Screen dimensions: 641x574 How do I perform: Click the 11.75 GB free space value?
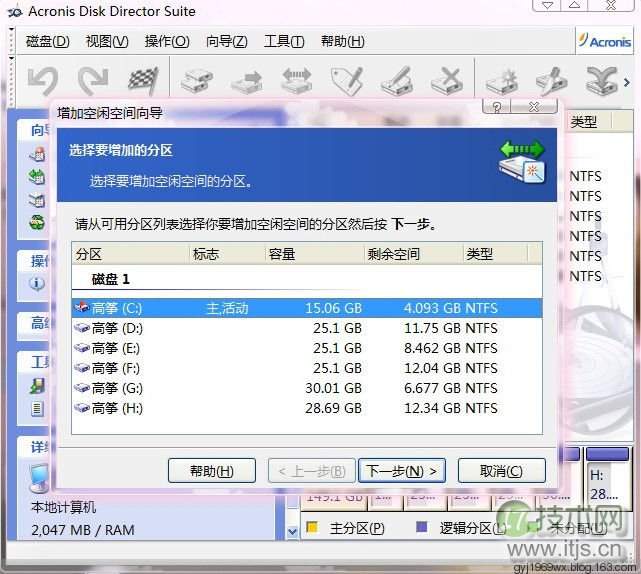pyautogui.click(x=433, y=328)
